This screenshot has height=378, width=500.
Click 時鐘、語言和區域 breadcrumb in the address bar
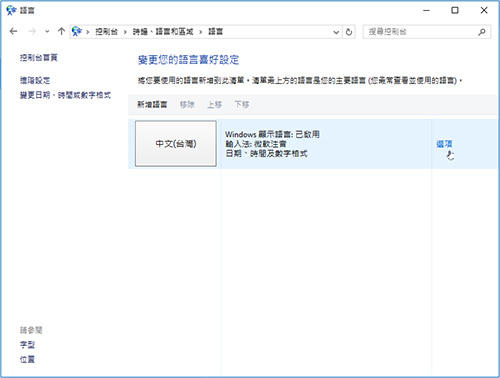[163, 32]
